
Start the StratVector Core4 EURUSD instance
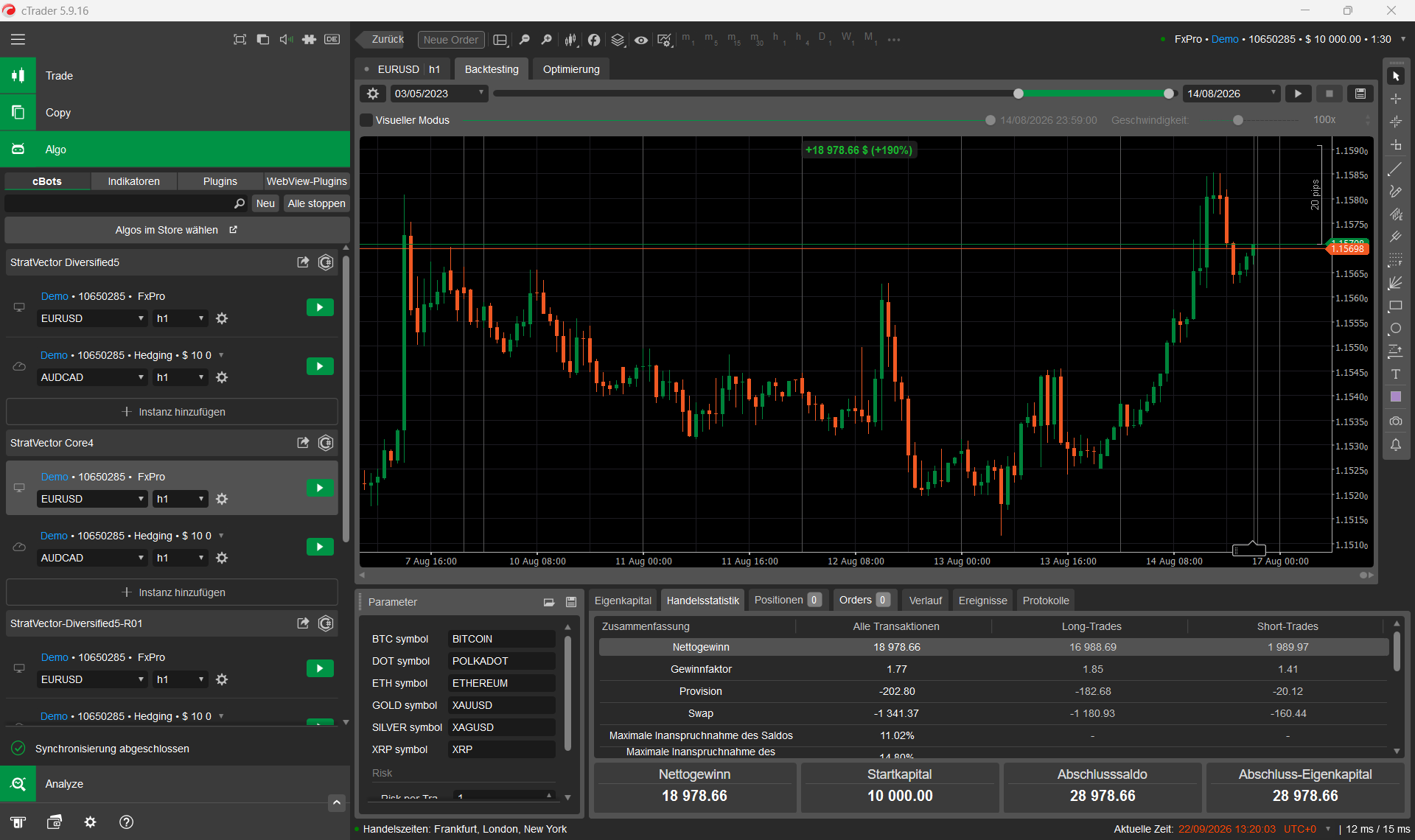click(320, 488)
